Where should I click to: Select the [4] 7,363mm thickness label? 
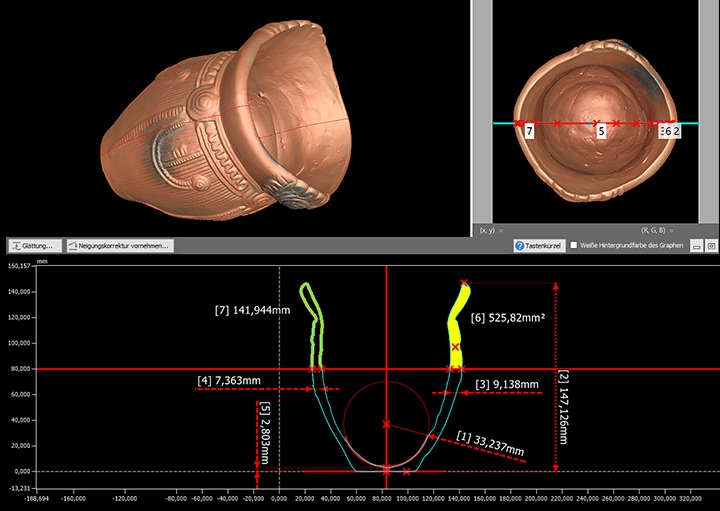coord(229,380)
